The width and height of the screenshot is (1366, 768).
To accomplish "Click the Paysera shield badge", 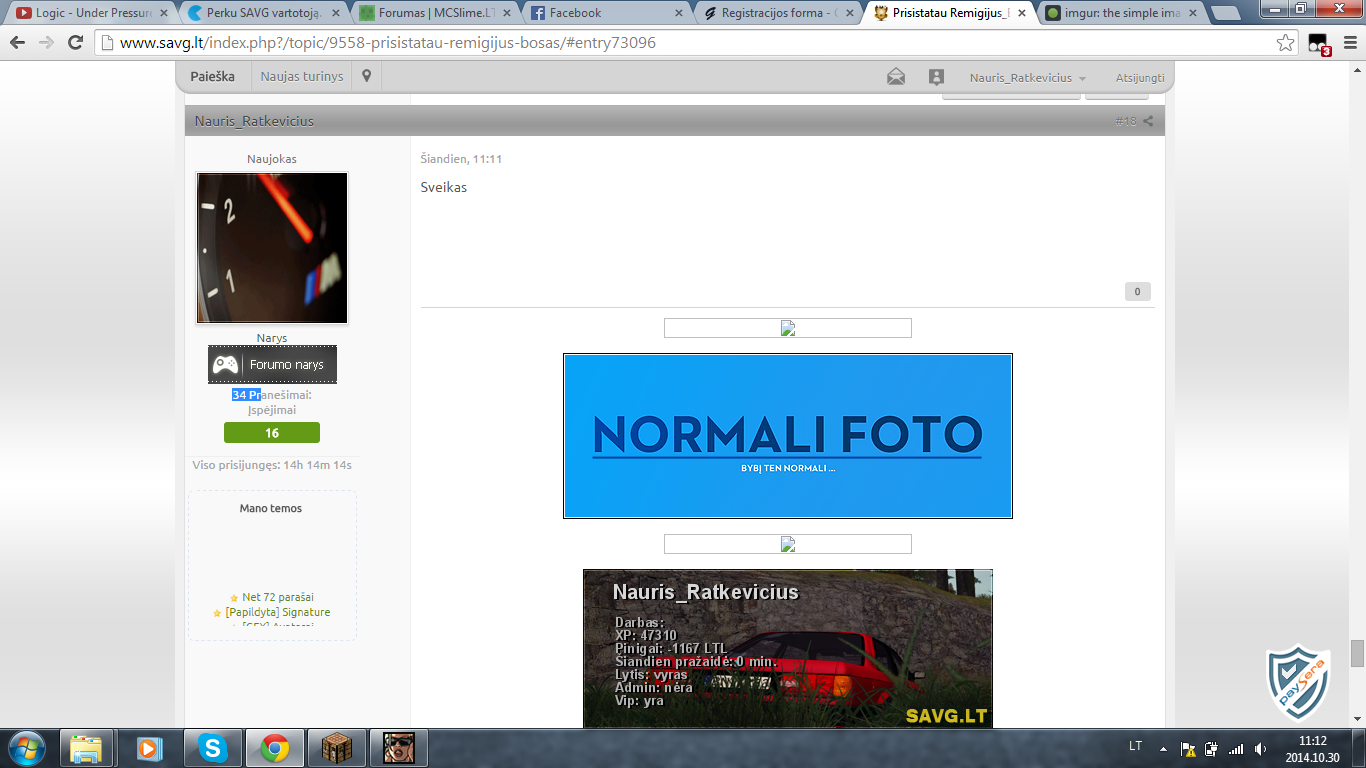I will 1298,682.
